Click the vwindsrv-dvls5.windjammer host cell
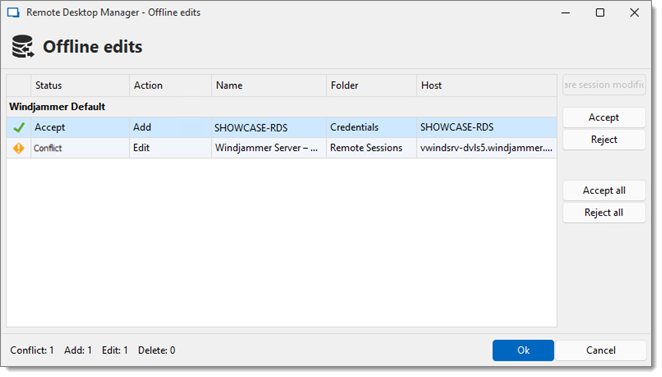Image resolution: width=662 pixels, height=377 pixels. 486,148
